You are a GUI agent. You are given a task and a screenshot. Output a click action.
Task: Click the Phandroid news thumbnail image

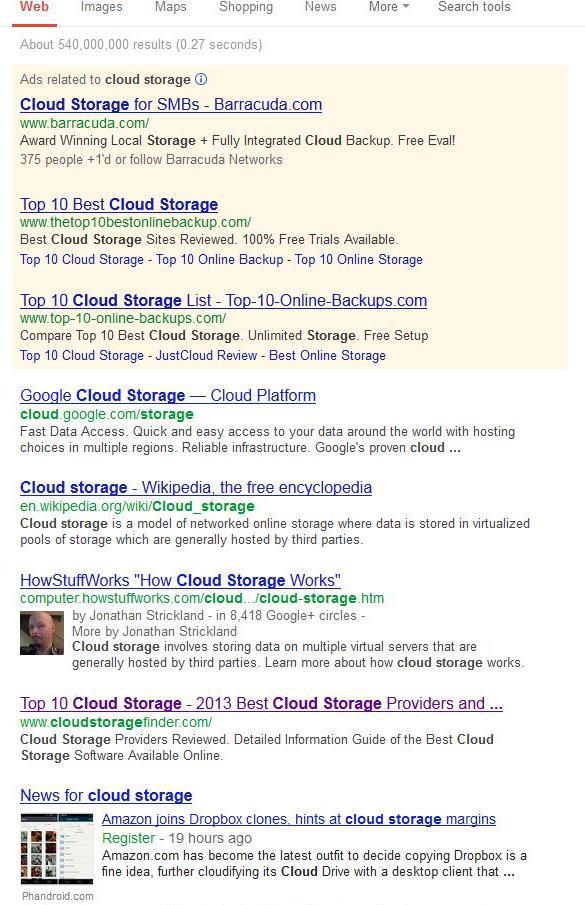(57, 848)
